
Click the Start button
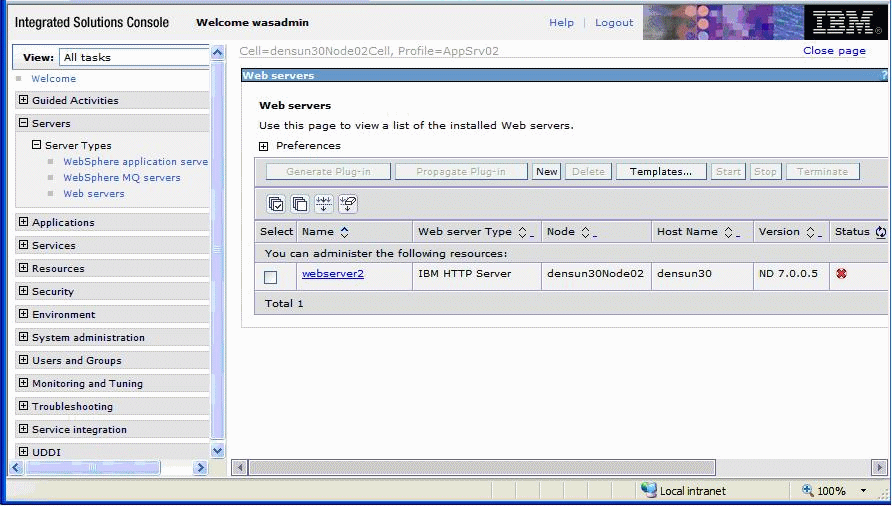click(728, 171)
